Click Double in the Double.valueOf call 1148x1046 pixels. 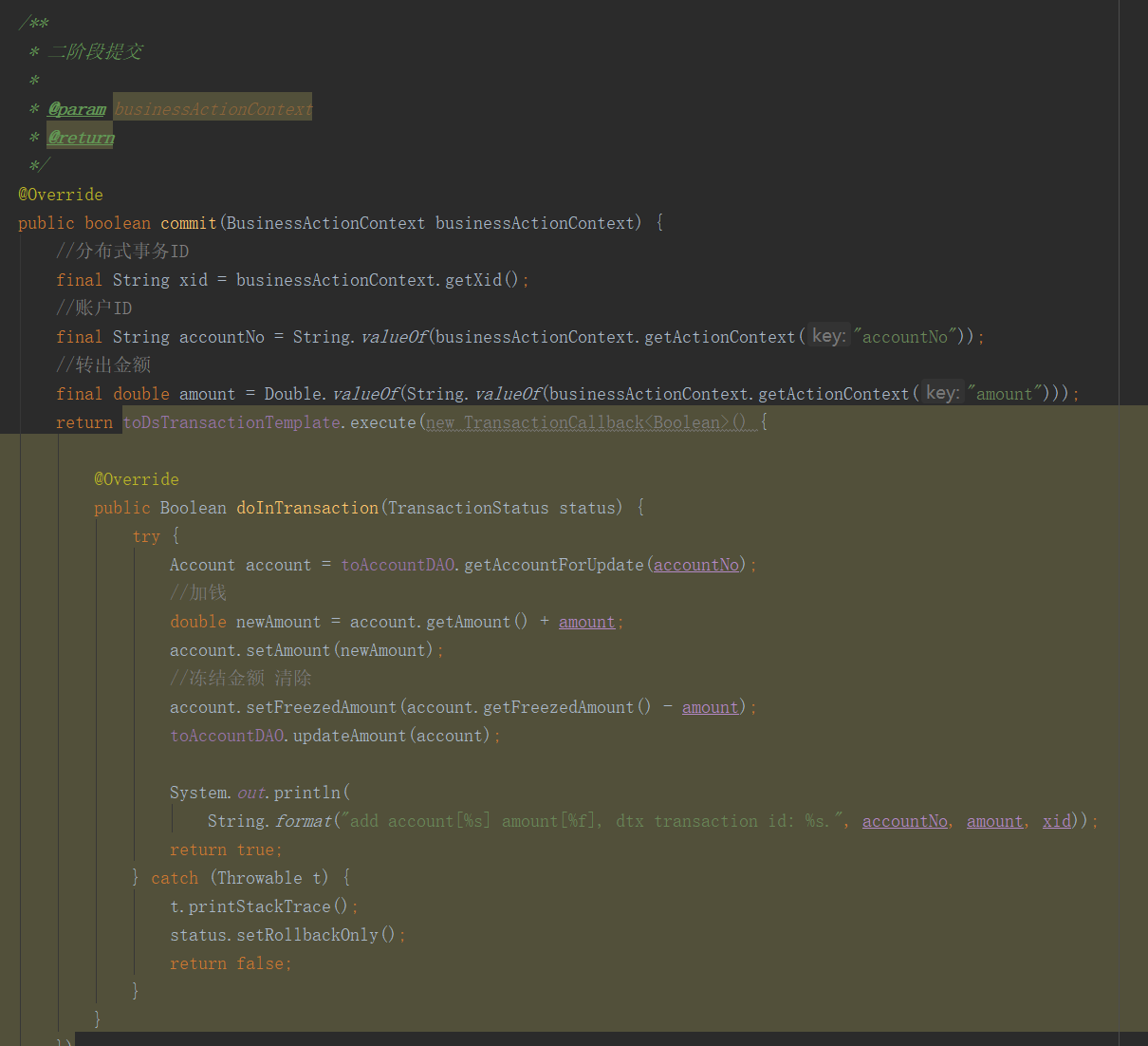point(293,394)
